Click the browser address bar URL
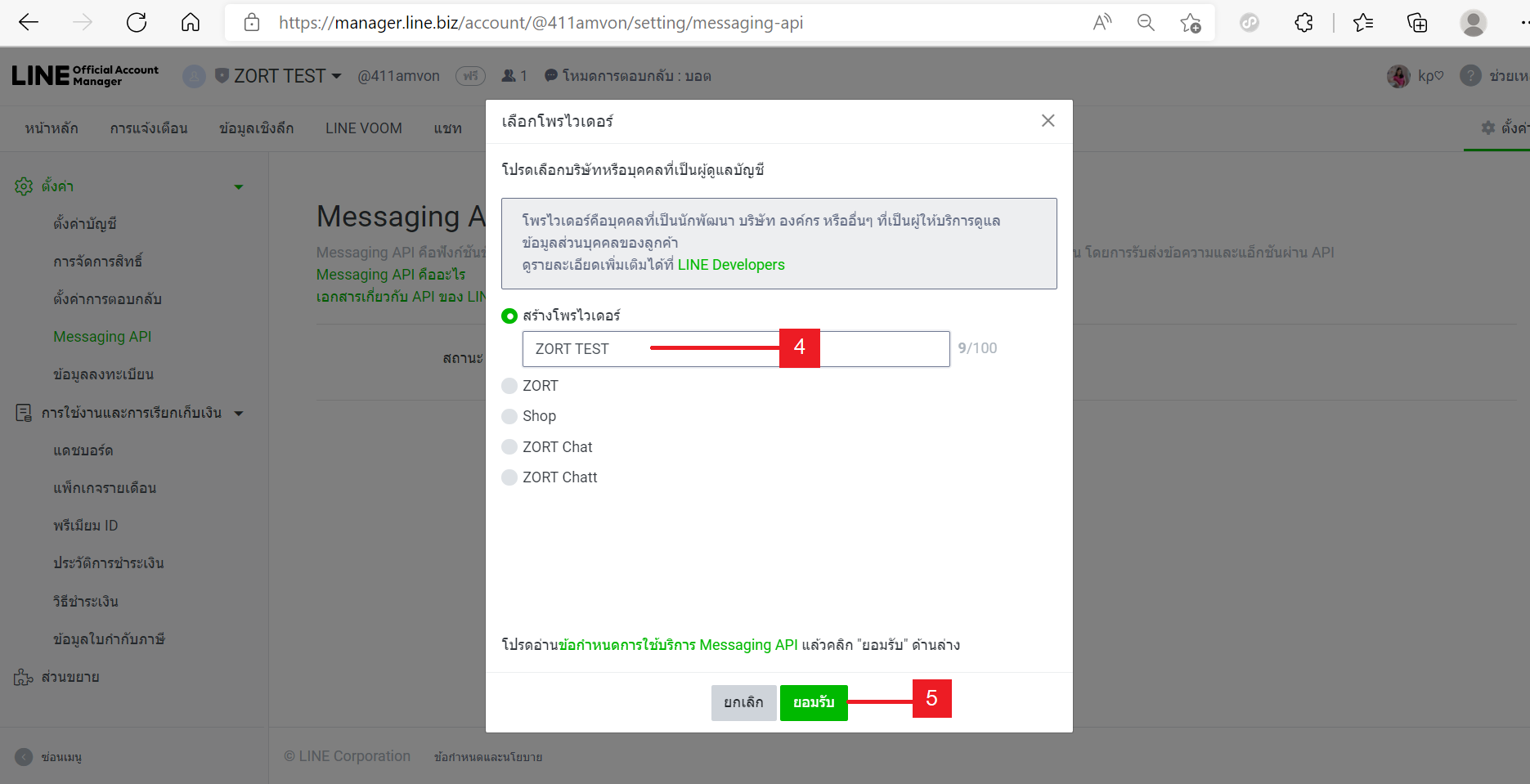 tap(541, 23)
